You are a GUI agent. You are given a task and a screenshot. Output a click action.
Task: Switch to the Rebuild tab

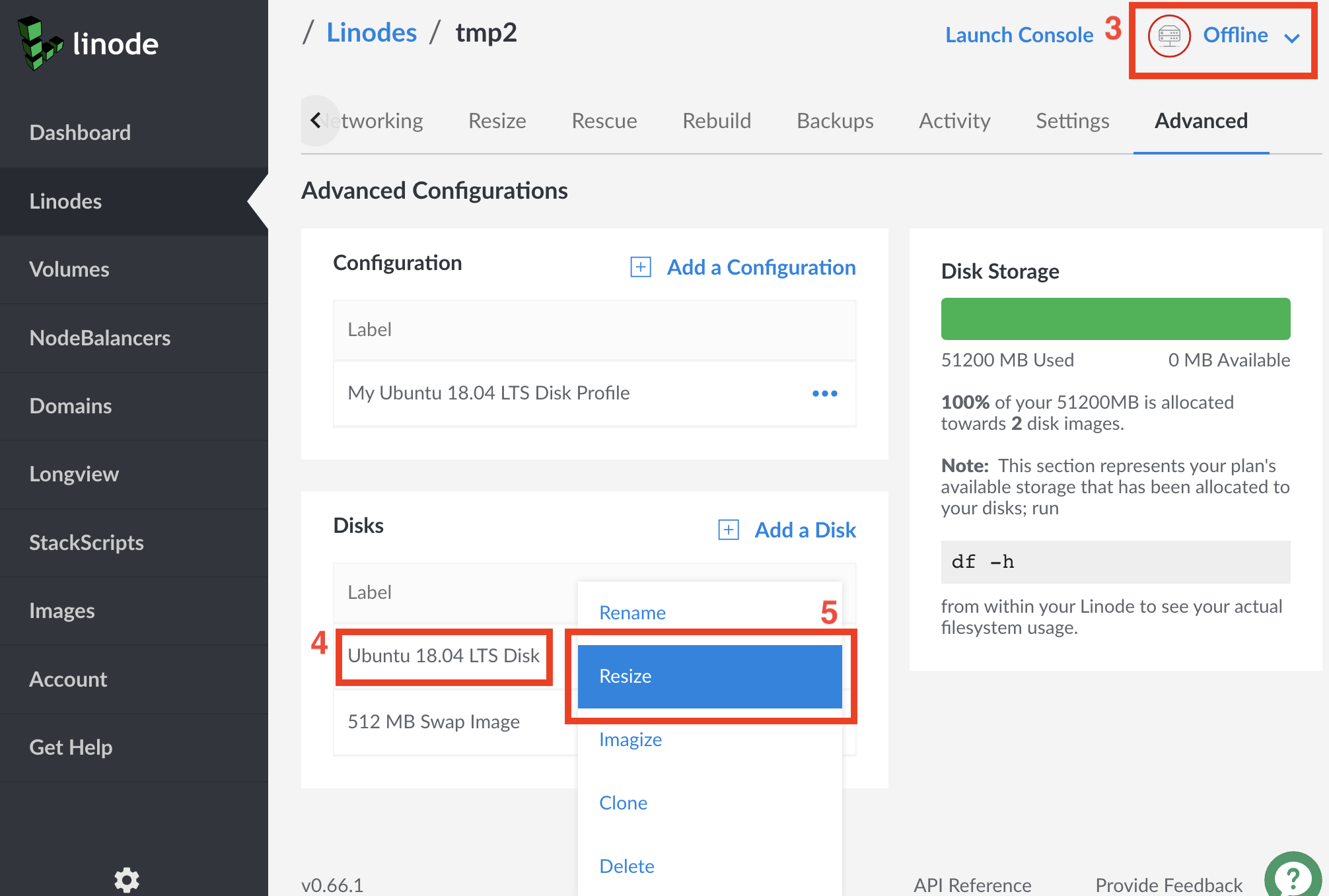(x=717, y=121)
